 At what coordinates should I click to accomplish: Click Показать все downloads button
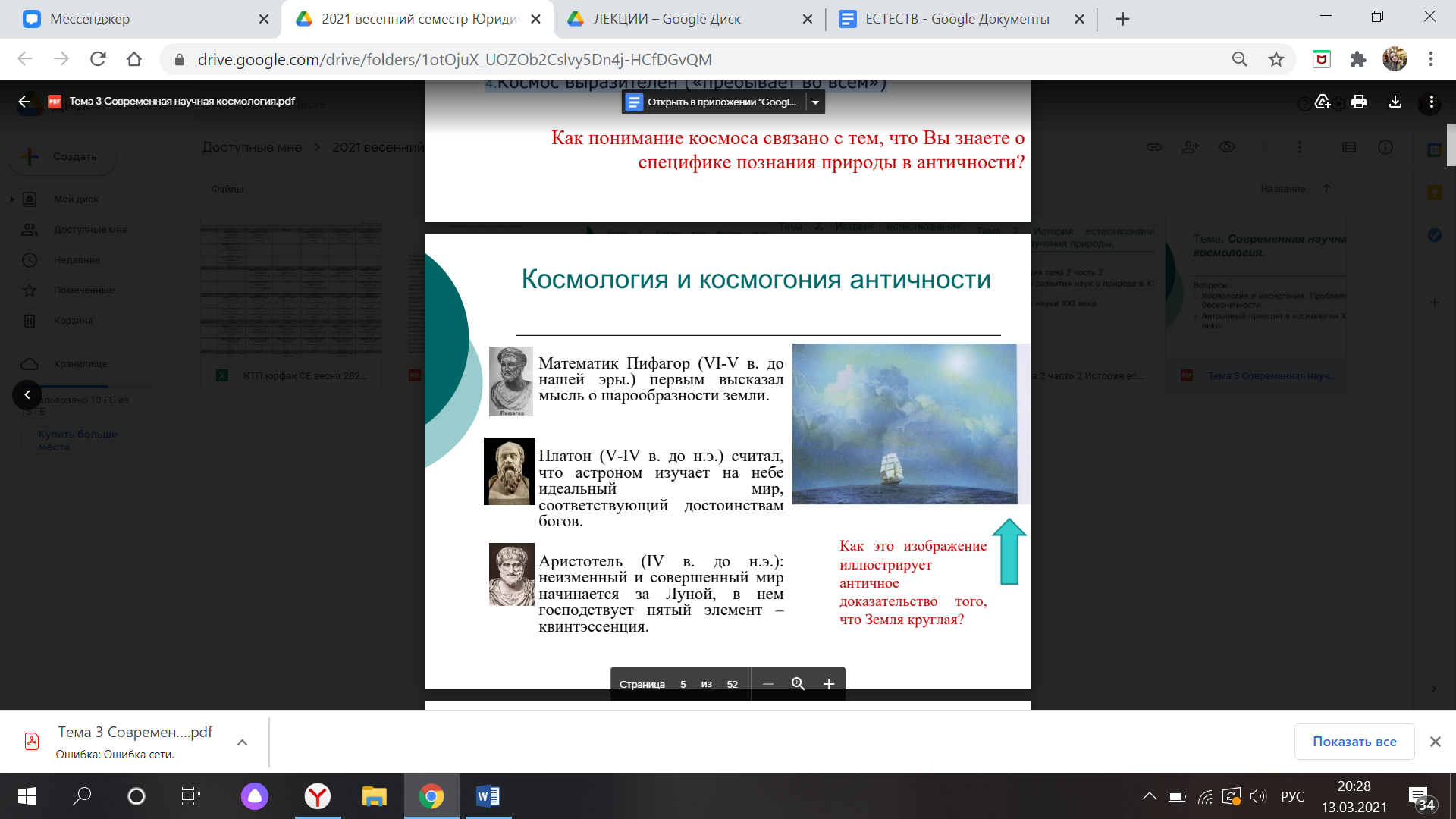coord(1354,742)
